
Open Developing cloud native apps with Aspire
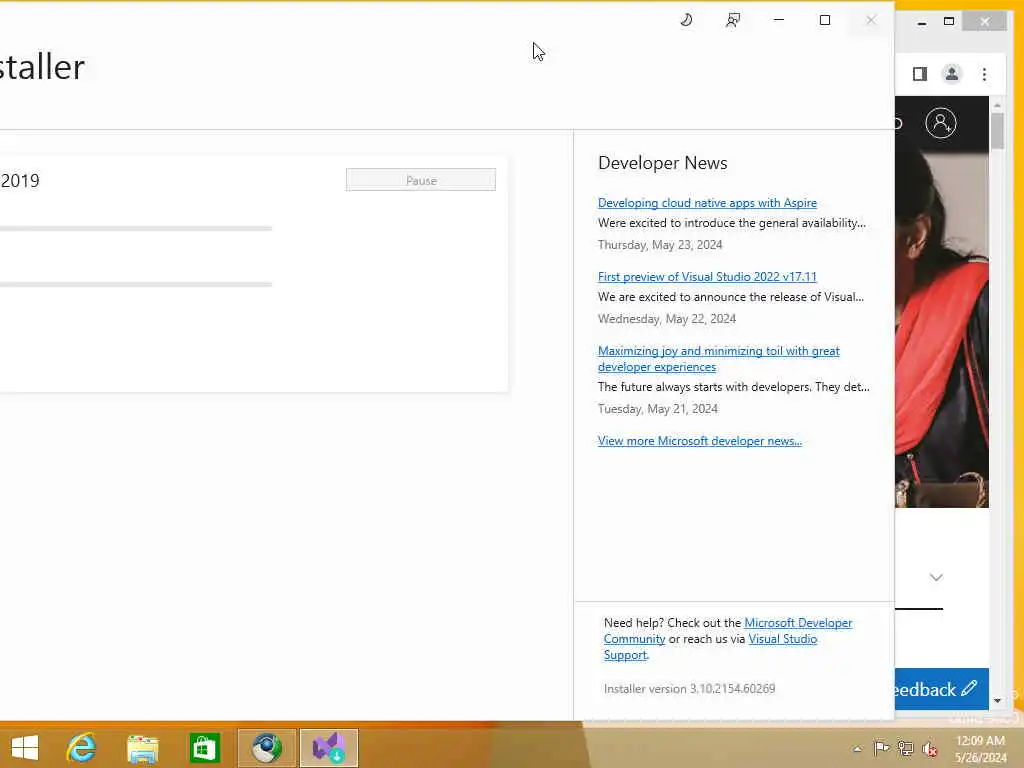[x=707, y=203]
